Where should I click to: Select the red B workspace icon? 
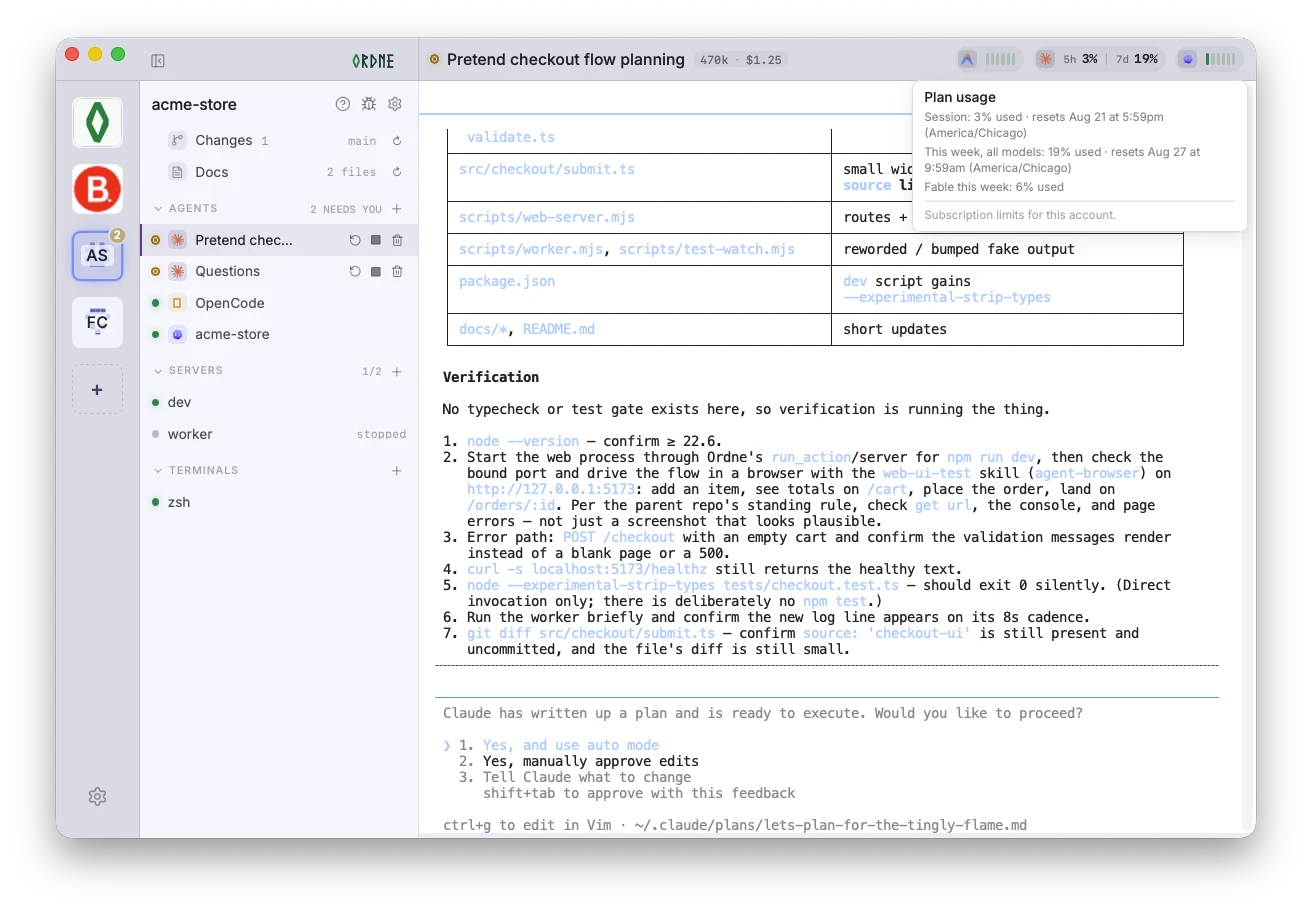97,189
